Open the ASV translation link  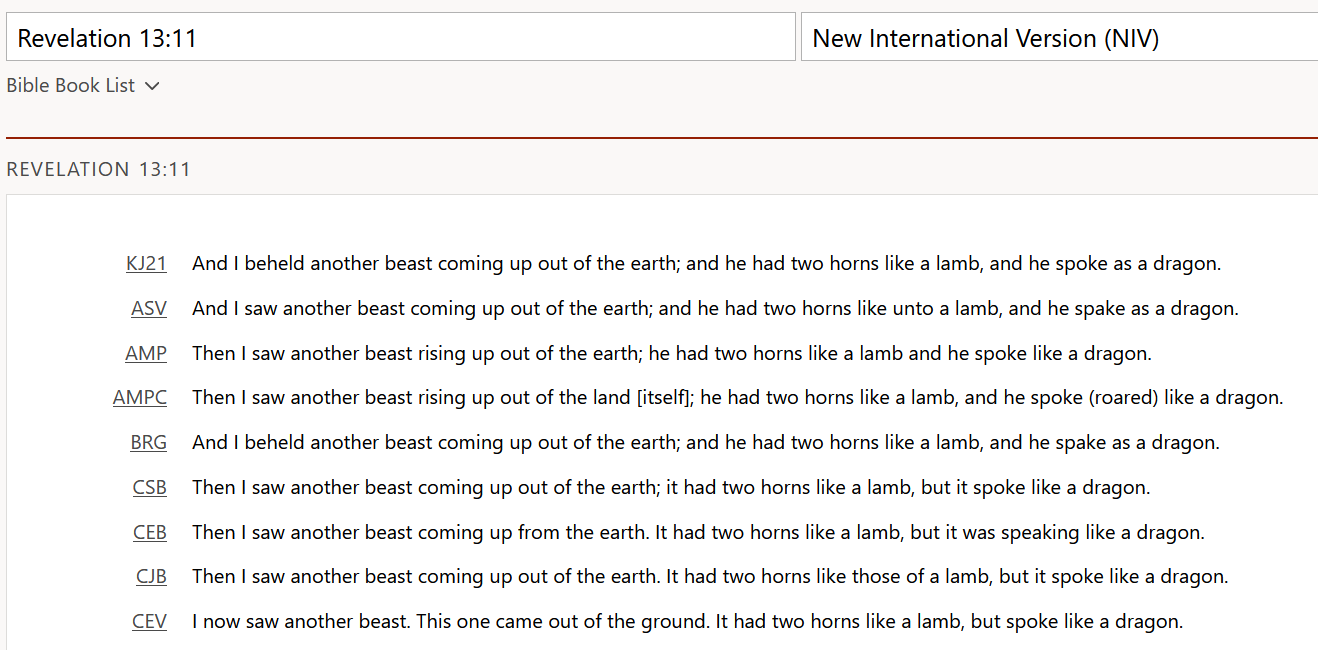(x=149, y=309)
